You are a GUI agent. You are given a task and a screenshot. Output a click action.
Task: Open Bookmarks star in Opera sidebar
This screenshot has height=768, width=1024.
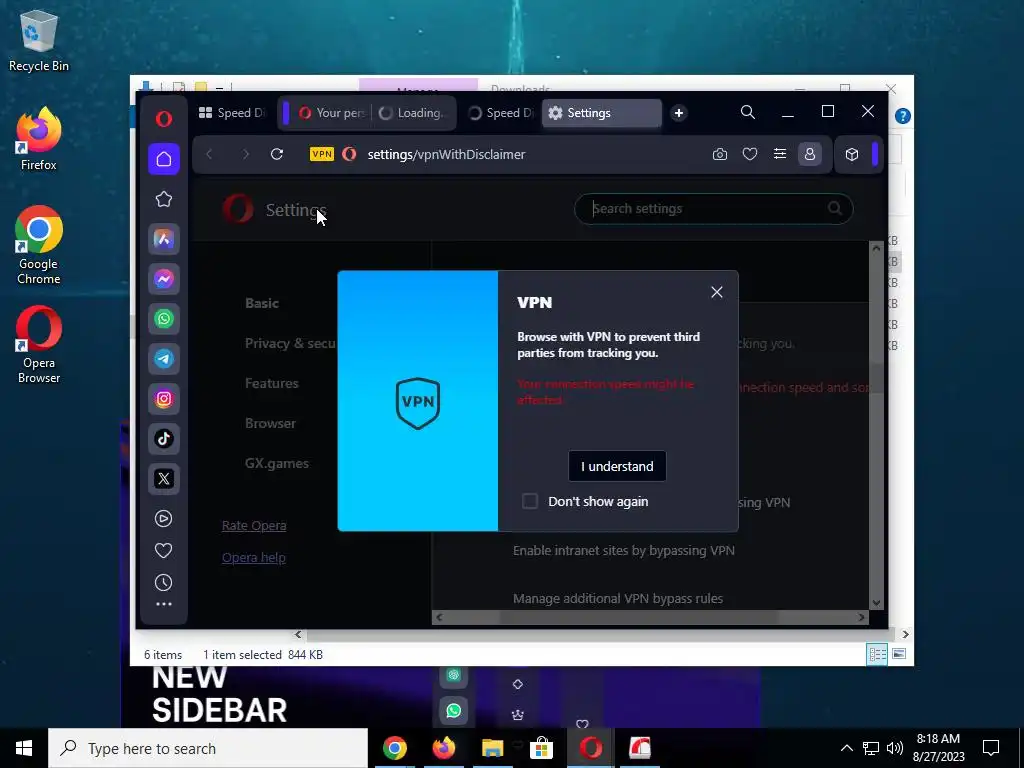click(164, 199)
